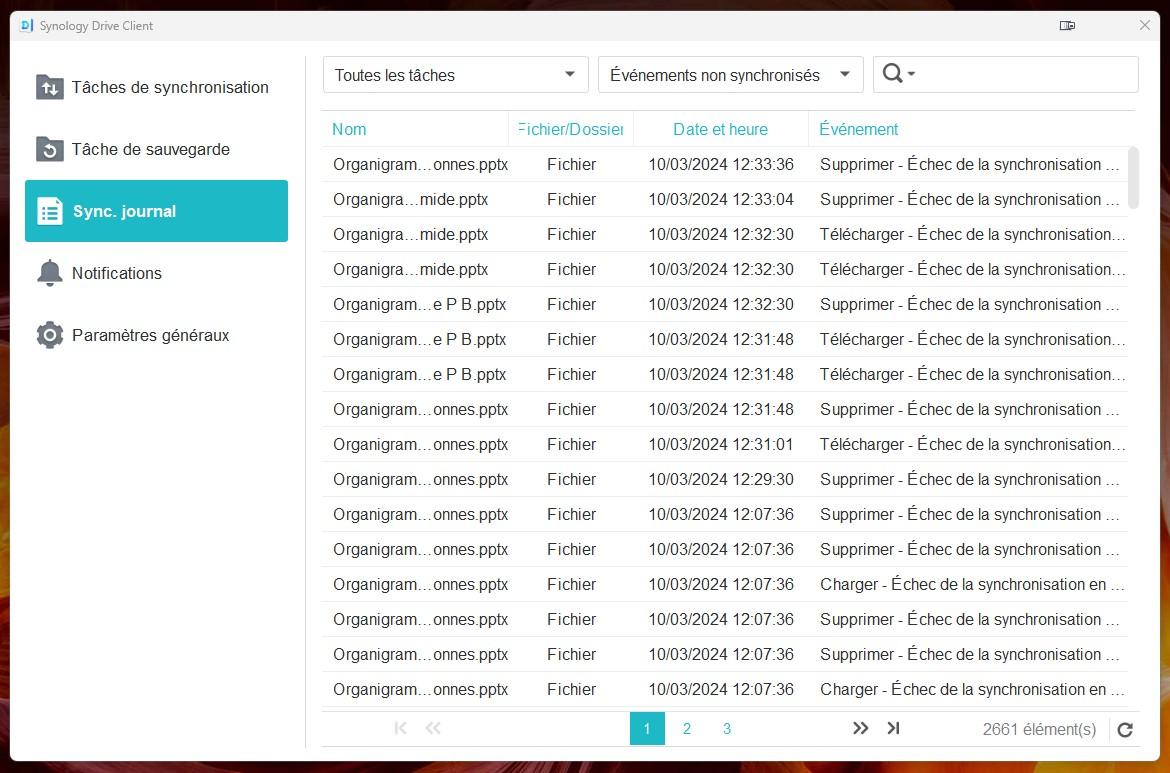Switch to page 3 of the log
This screenshot has width=1170, height=773.
727,729
